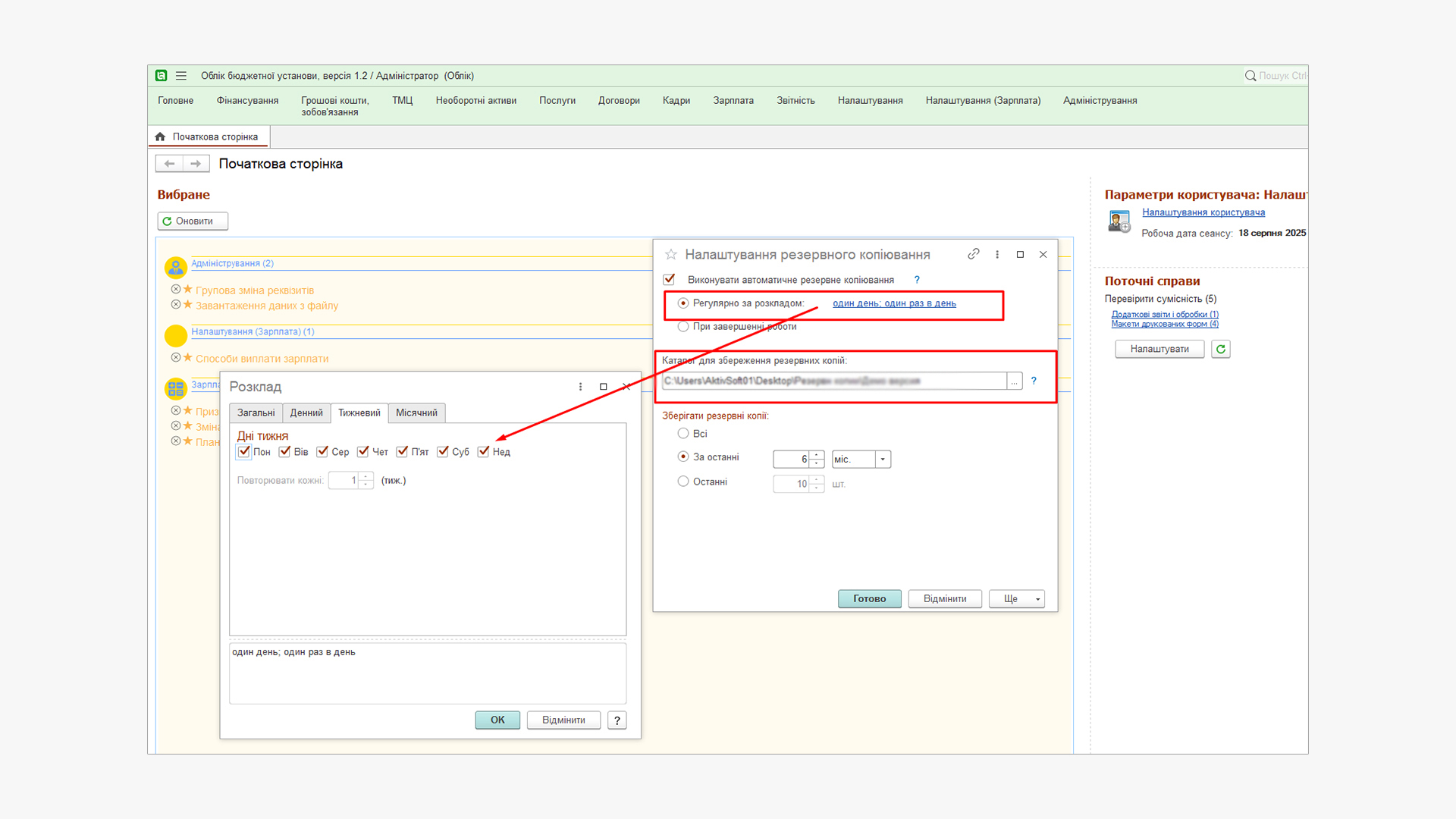Open the міс. period unit dropdown

(882, 460)
